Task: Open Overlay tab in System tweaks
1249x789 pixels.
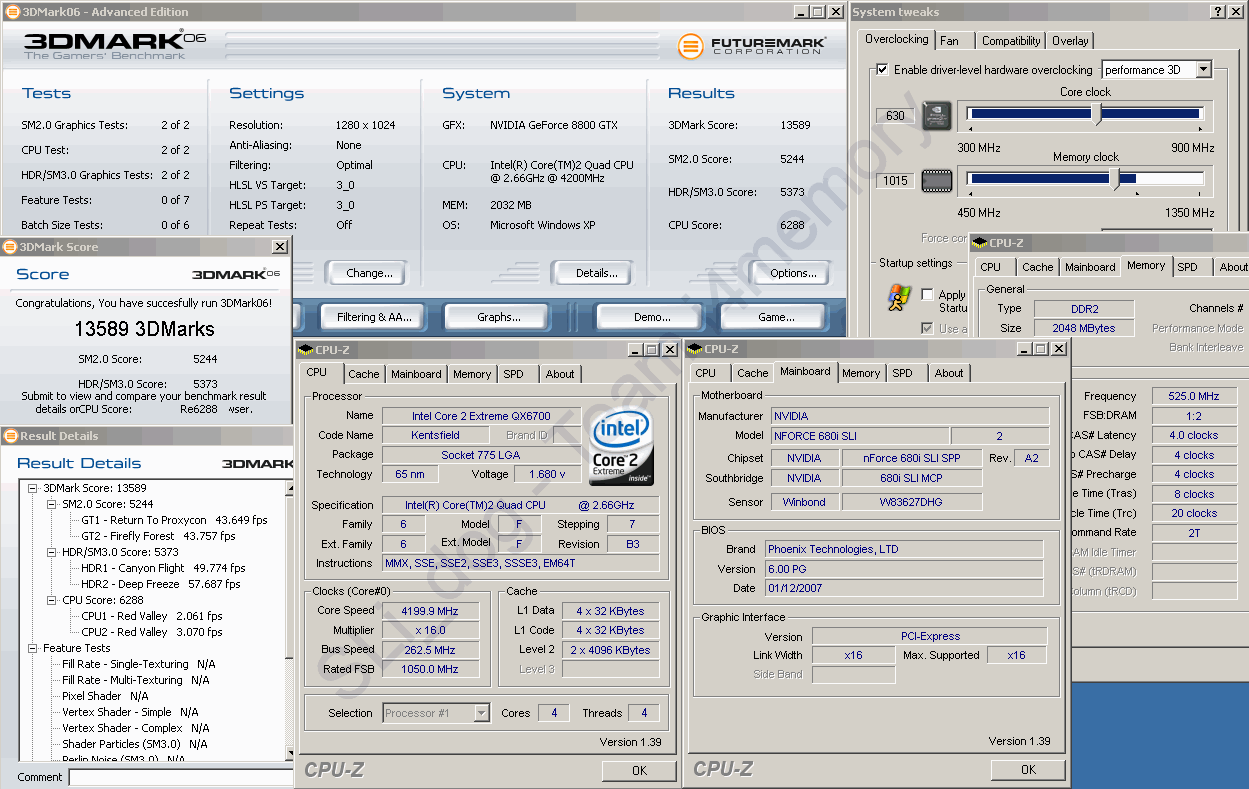Action: [1070, 41]
